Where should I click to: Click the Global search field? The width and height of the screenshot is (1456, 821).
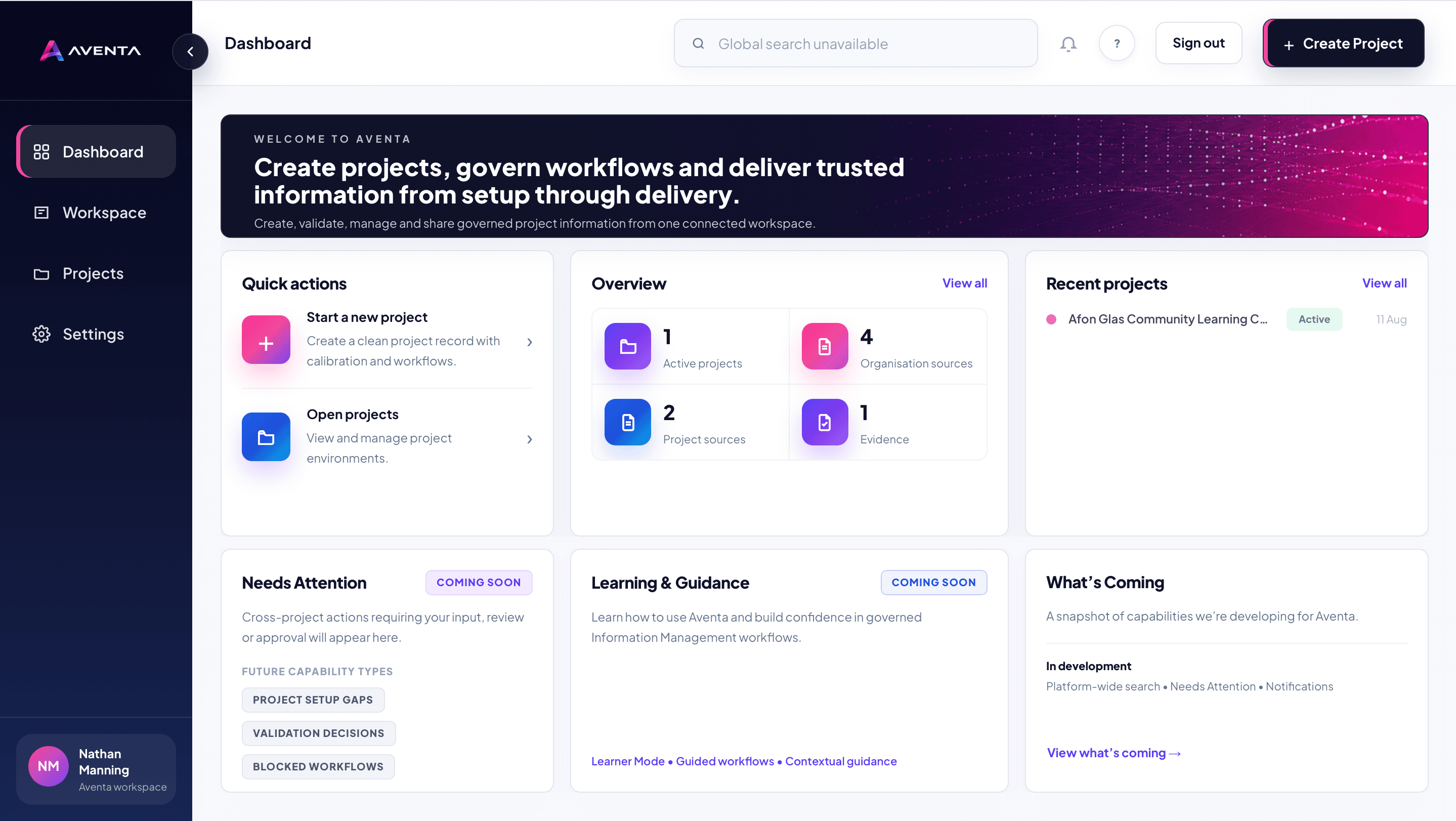click(x=855, y=44)
